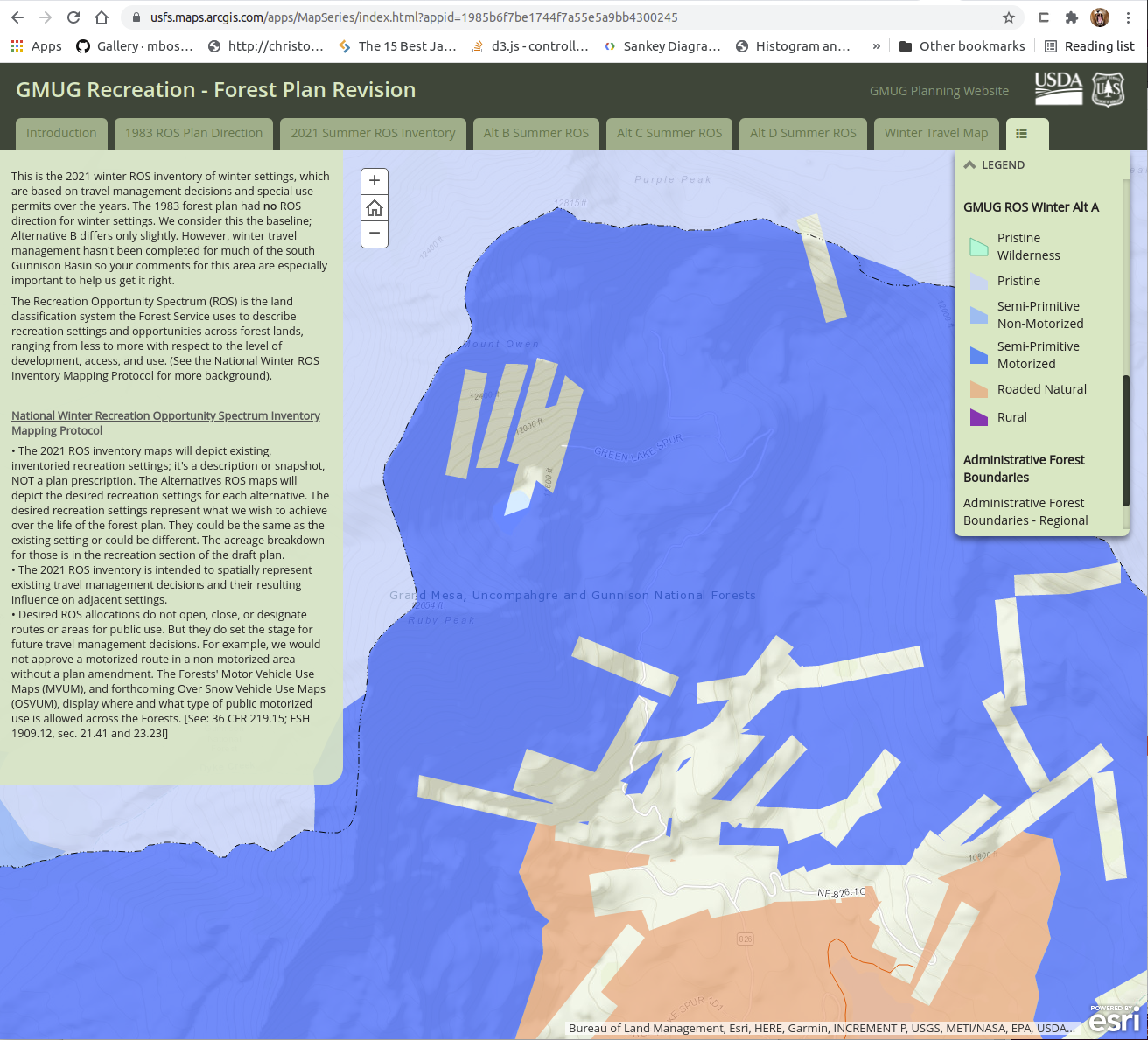Switch to the Winter Travel Map tab
The image size is (1148, 1040).
[935, 134]
